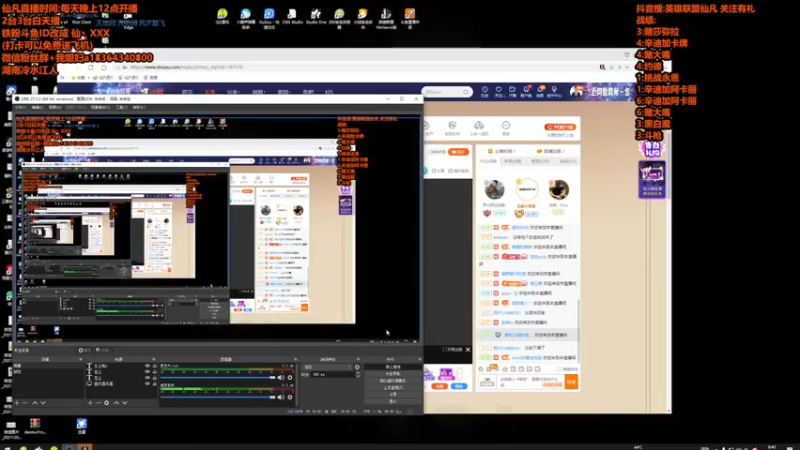The width and height of the screenshot is (800, 450).
Task: Lock the display capture source
Action: point(155,384)
